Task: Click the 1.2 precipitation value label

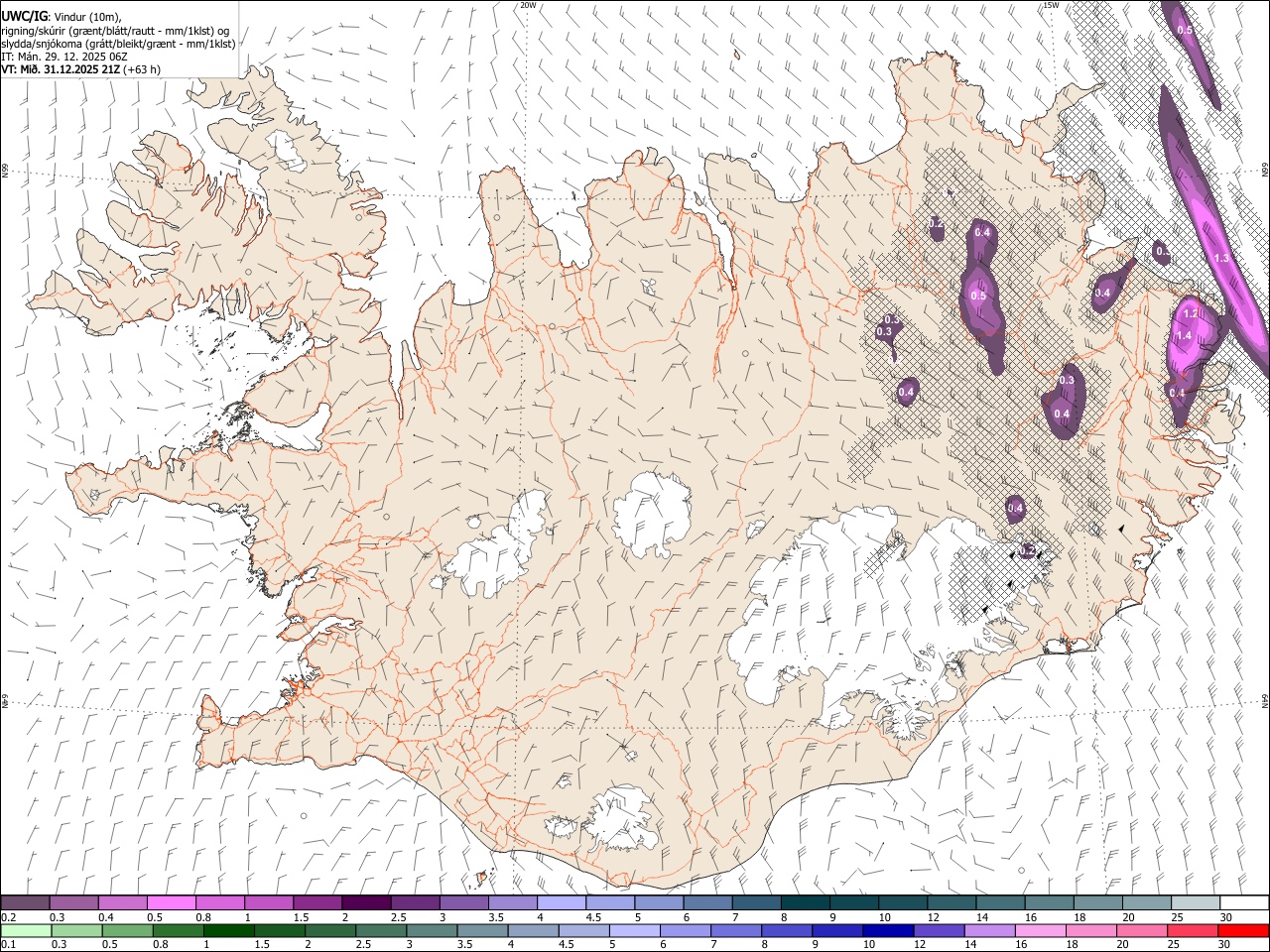Action: pyautogui.click(x=1192, y=313)
